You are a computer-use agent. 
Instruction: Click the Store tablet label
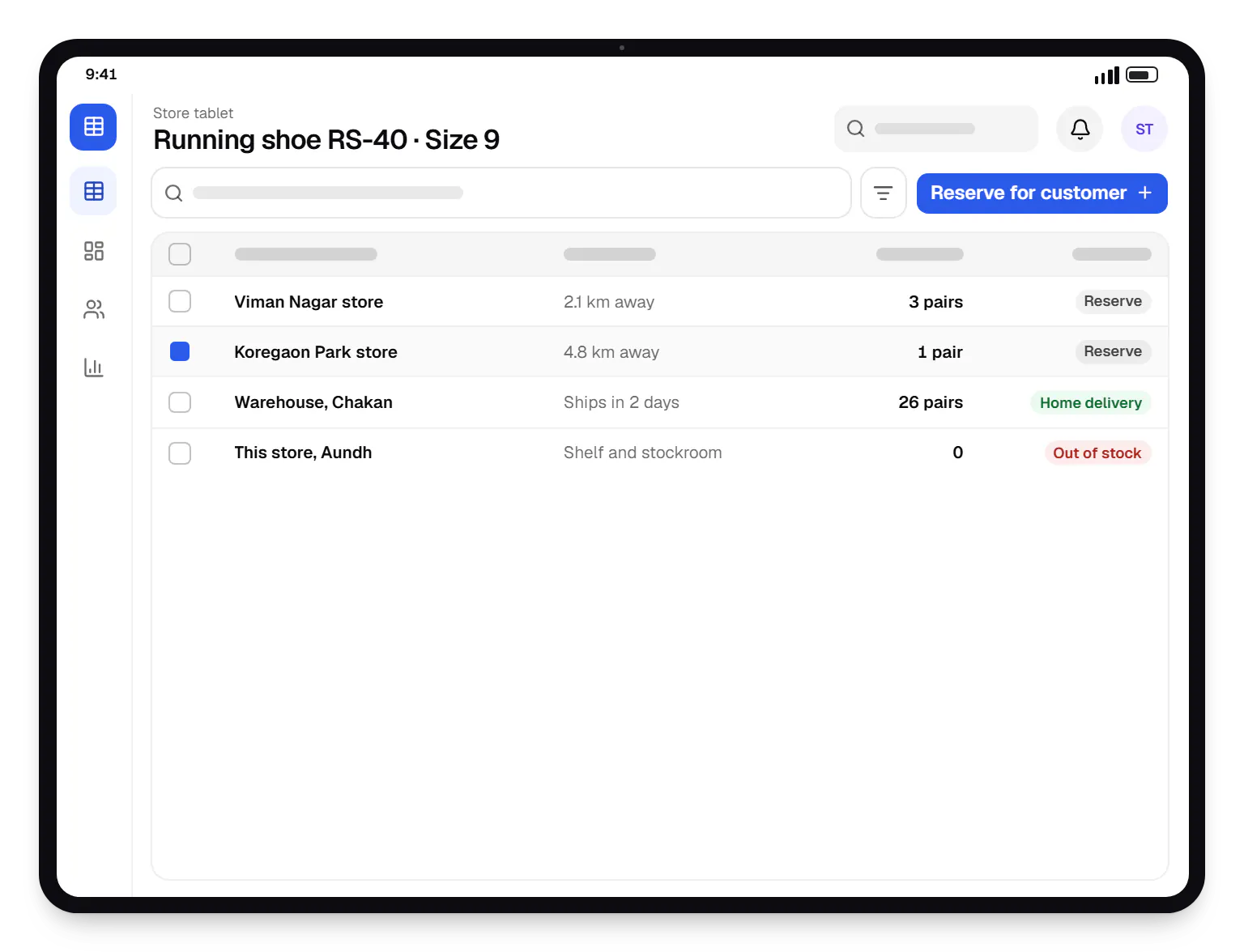[193, 113]
